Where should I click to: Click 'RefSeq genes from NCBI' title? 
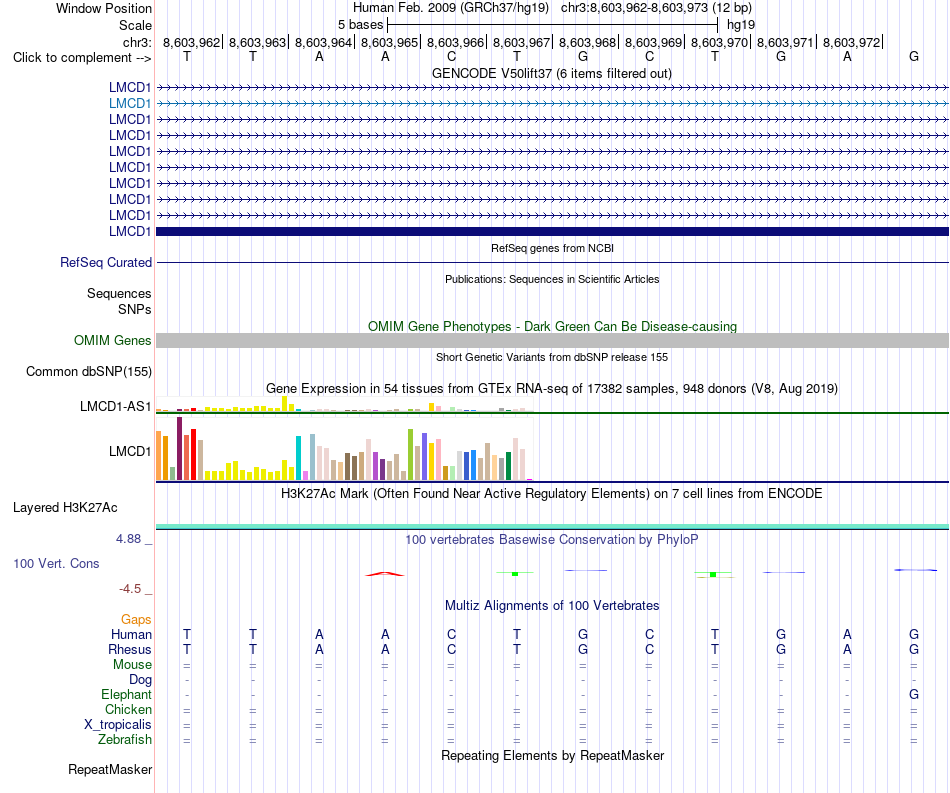pos(552,248)
